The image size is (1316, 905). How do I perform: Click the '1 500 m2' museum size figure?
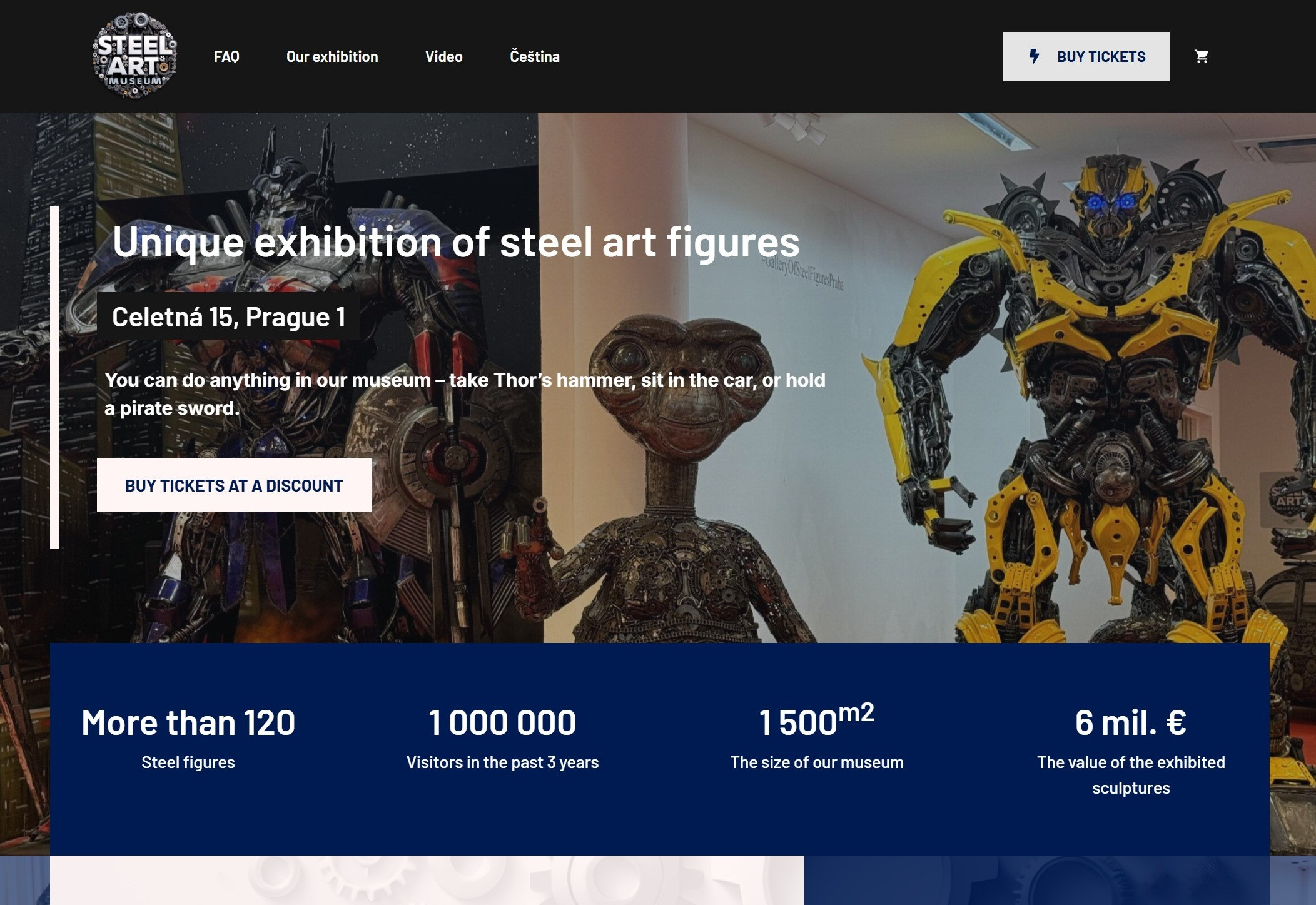coord(817,720)
